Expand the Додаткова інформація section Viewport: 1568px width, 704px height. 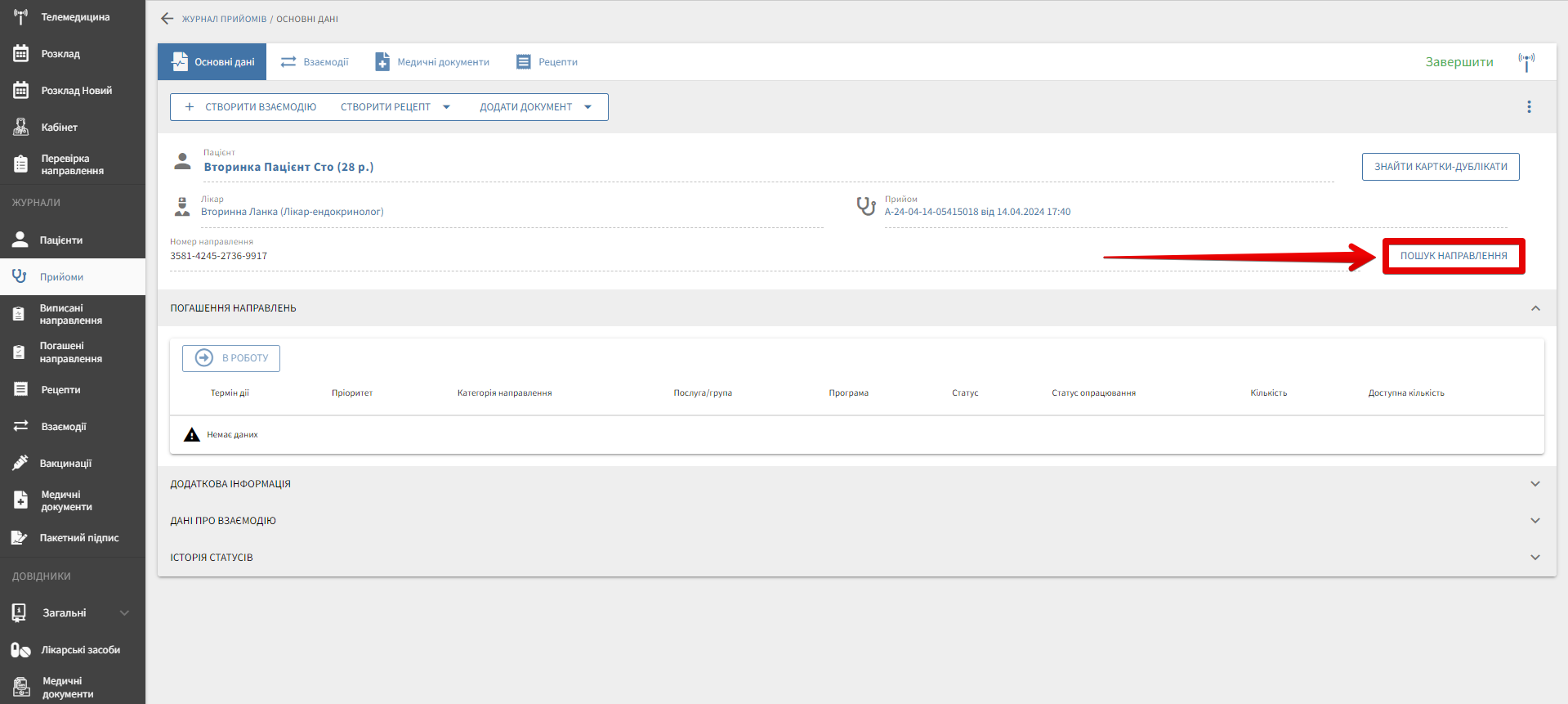[1534, 484]
